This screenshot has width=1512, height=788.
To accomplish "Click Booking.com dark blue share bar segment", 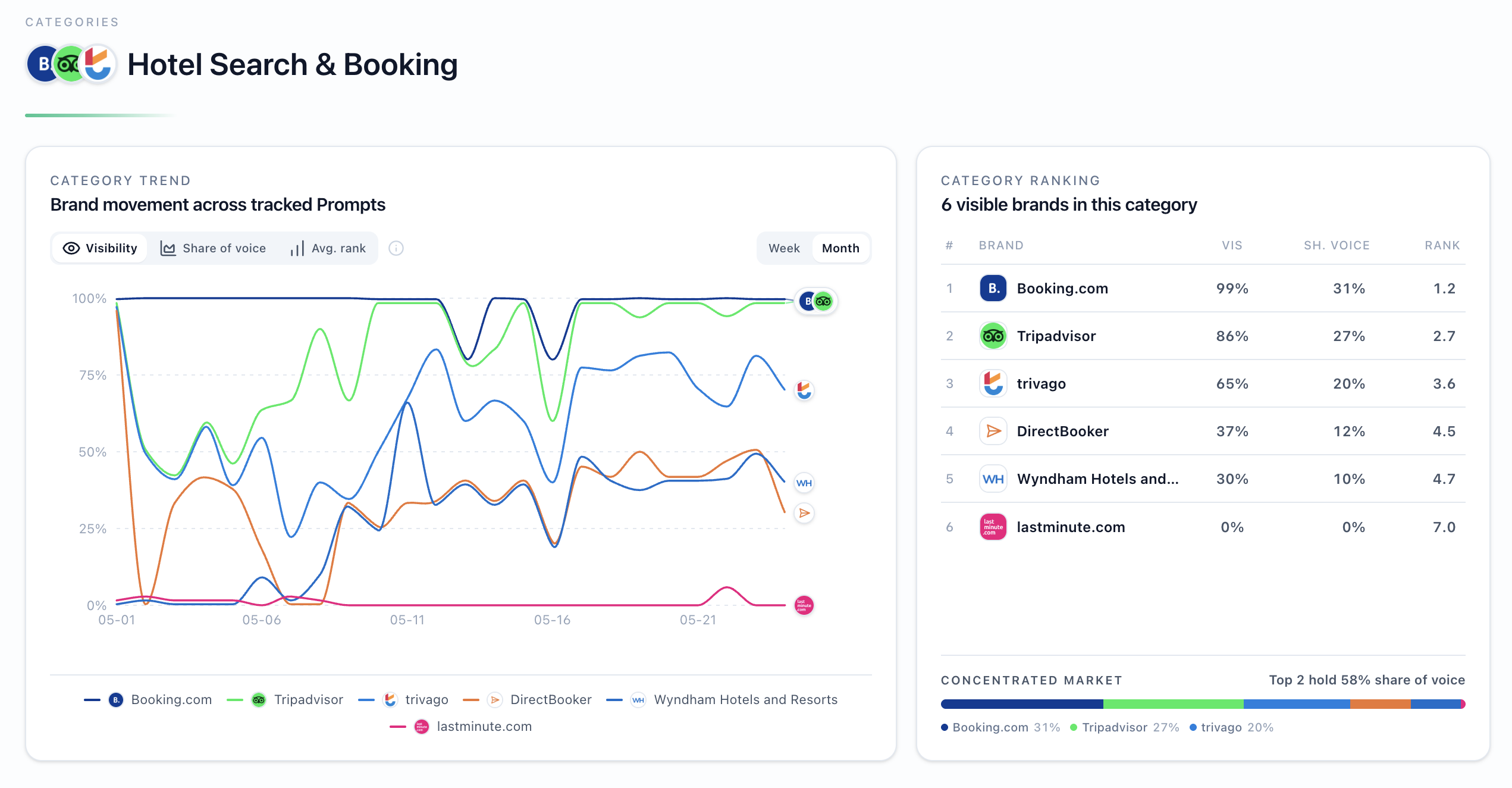I will tap(1022, 704).
